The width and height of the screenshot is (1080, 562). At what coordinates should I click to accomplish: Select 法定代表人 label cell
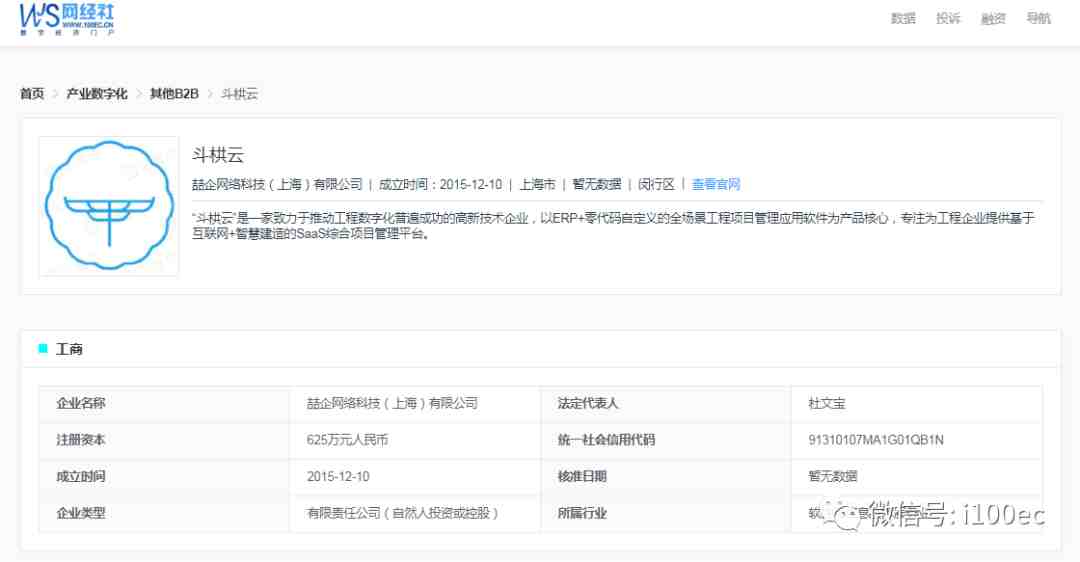point(665,404)
